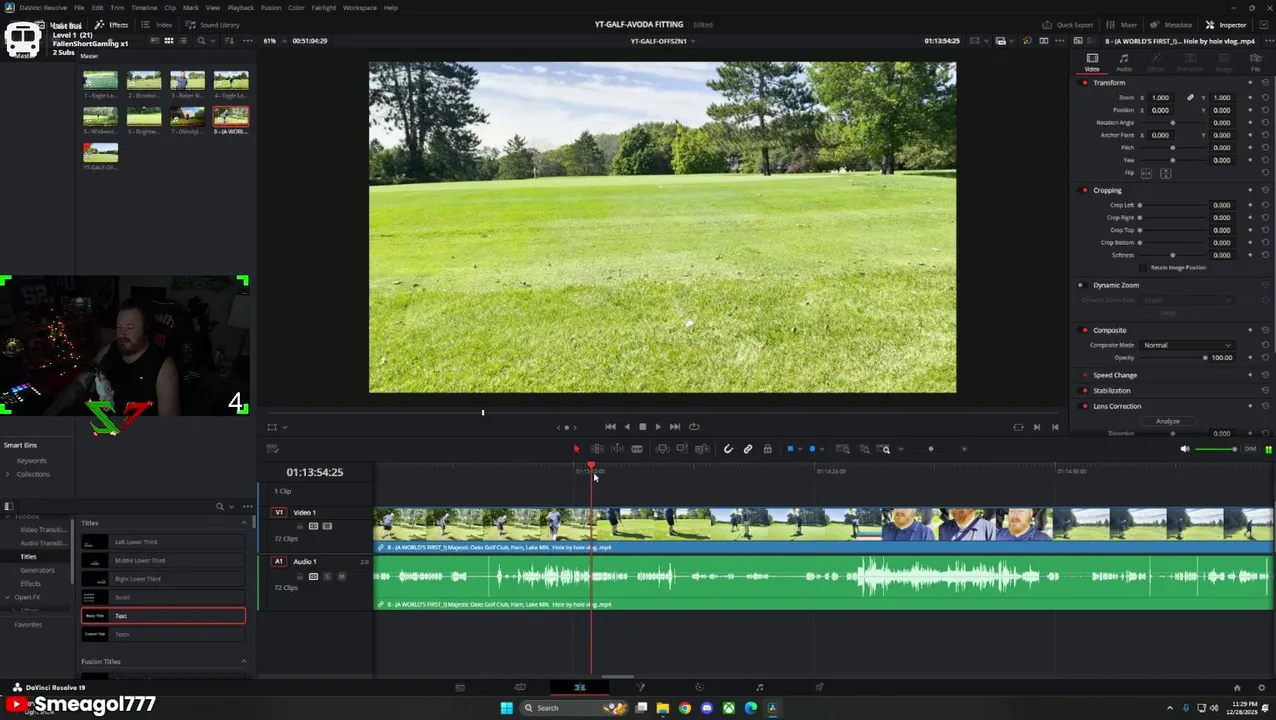Toggle the Transform section enable dot

1085,83
